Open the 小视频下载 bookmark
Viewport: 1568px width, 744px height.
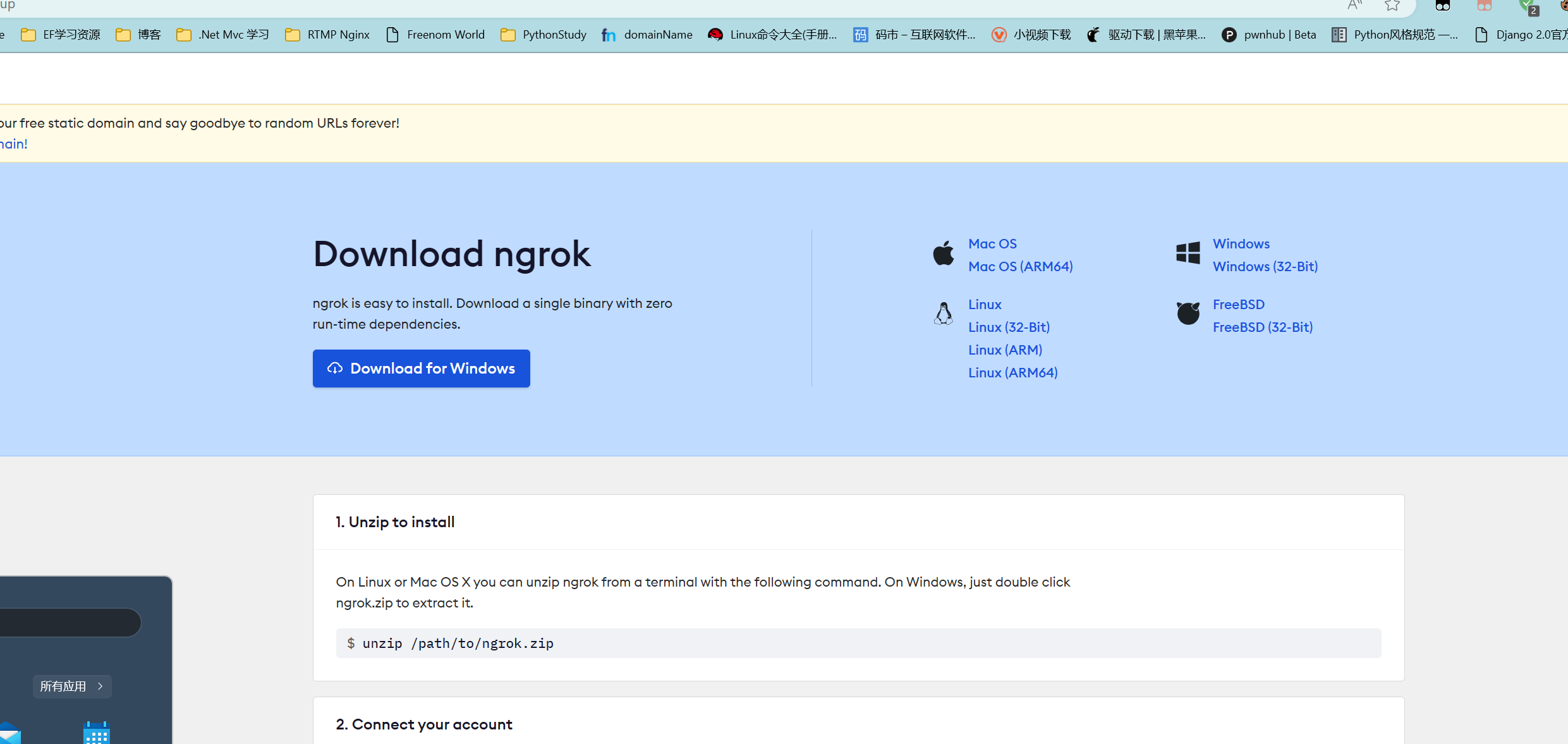tap(1031, 35)
